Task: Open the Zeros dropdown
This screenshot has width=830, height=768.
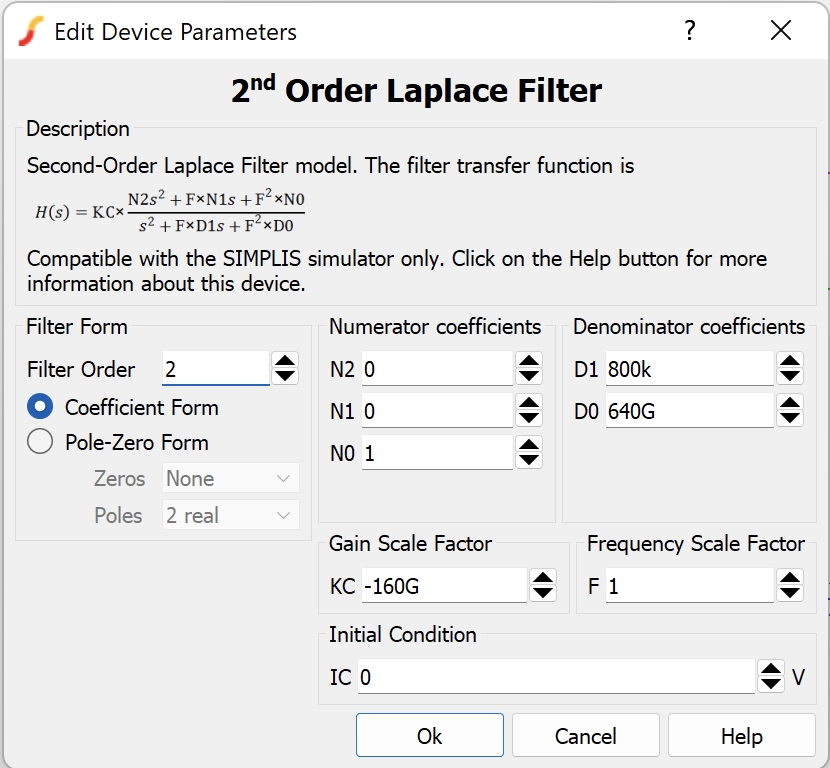Action: point(231,478)
